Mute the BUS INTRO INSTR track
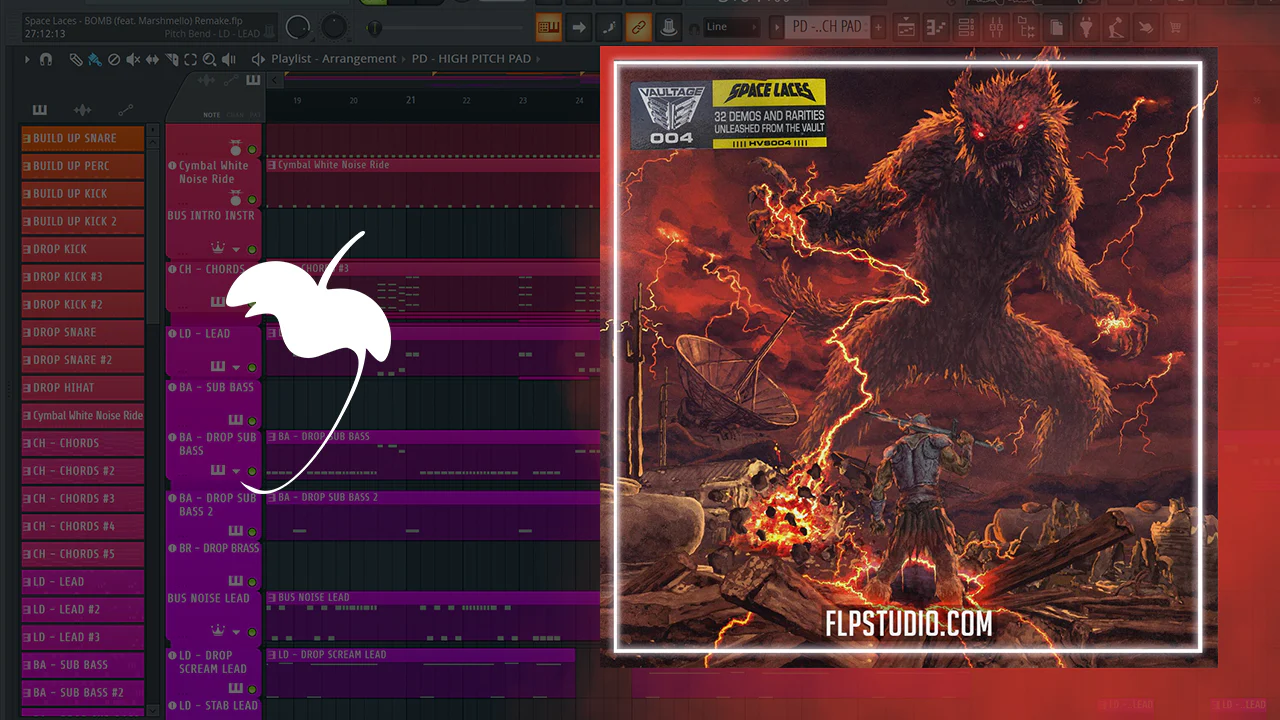Screen dimensions: 1280x720 click(252, 249)
